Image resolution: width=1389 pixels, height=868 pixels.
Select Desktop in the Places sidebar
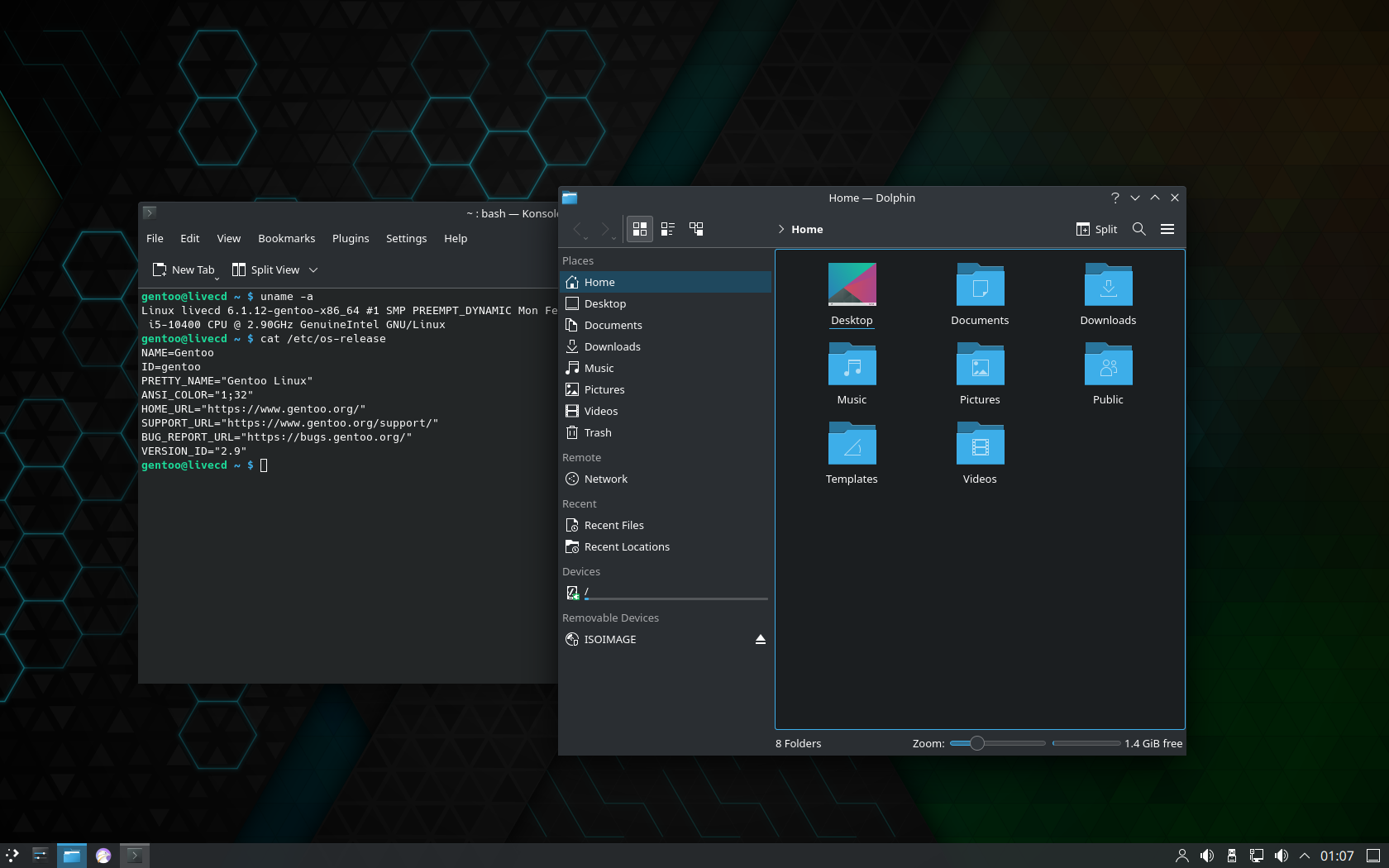click(666, 303)
